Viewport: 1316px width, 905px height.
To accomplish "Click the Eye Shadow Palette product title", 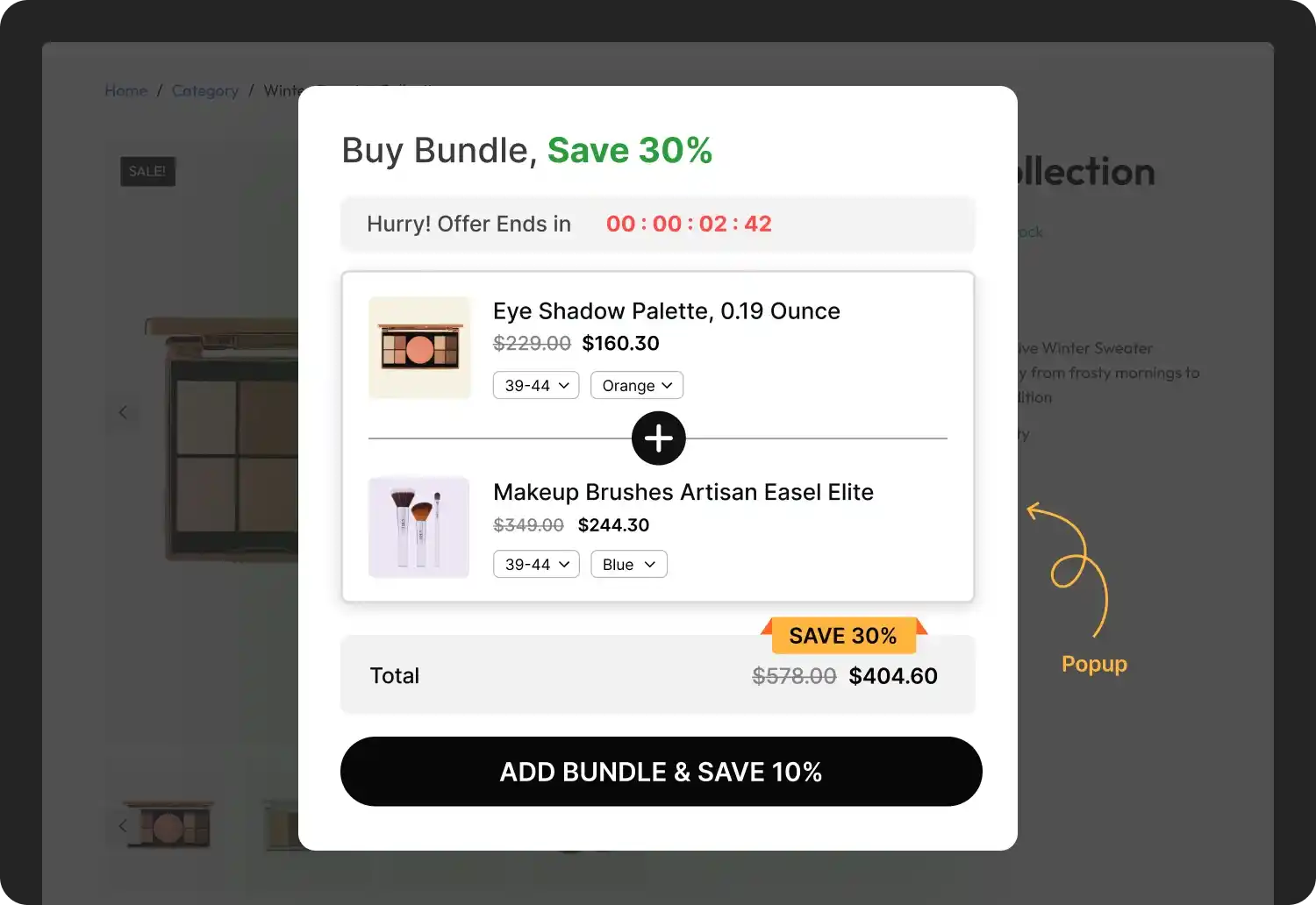I will pos(667,310).
